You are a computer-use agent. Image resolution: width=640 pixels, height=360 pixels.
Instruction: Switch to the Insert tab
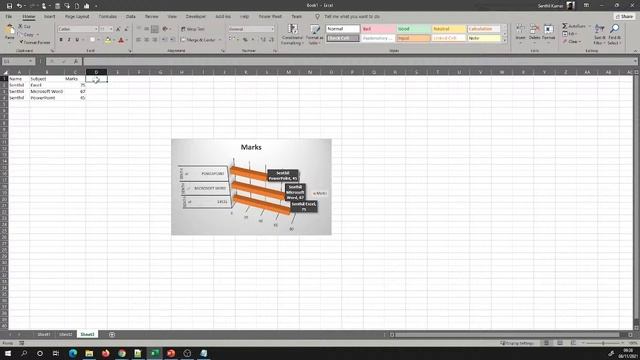(49, 17)
